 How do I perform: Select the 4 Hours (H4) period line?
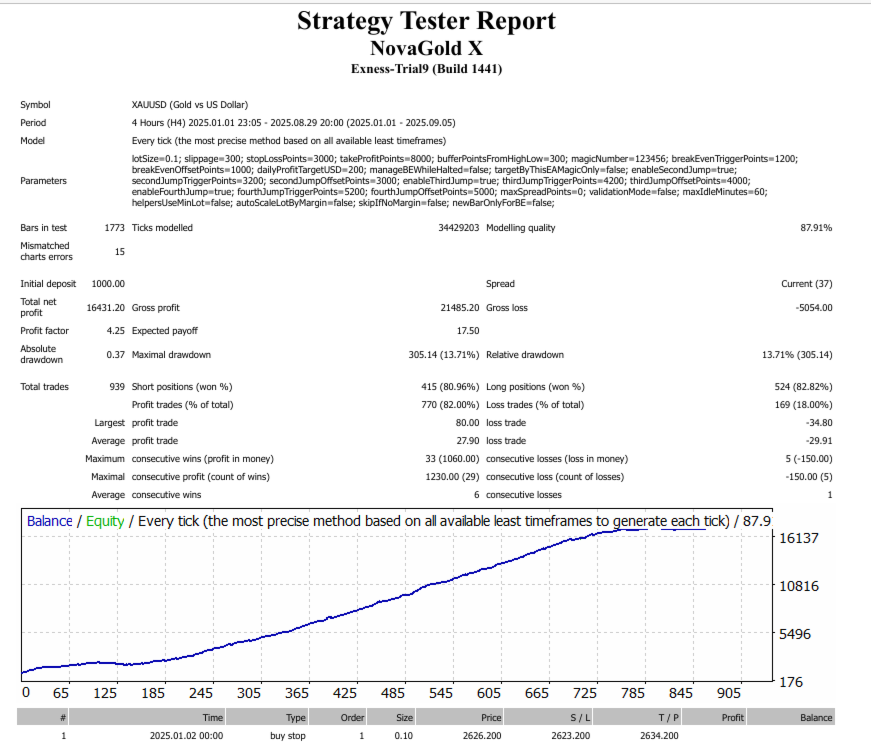(293, 123)
